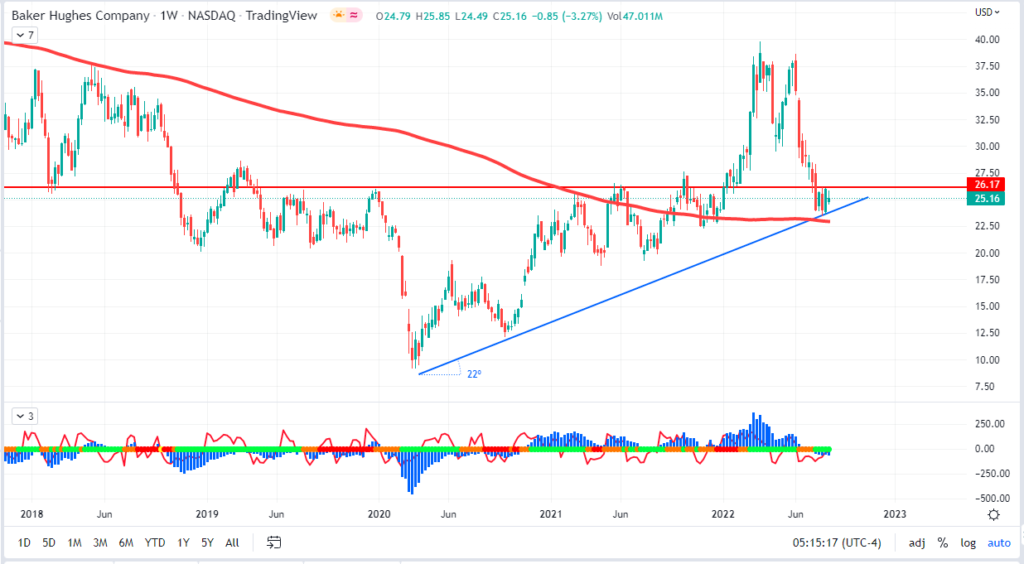Open the USD currency dropdown
This screenshot has height=564, width=1024.
coord(987,12)
